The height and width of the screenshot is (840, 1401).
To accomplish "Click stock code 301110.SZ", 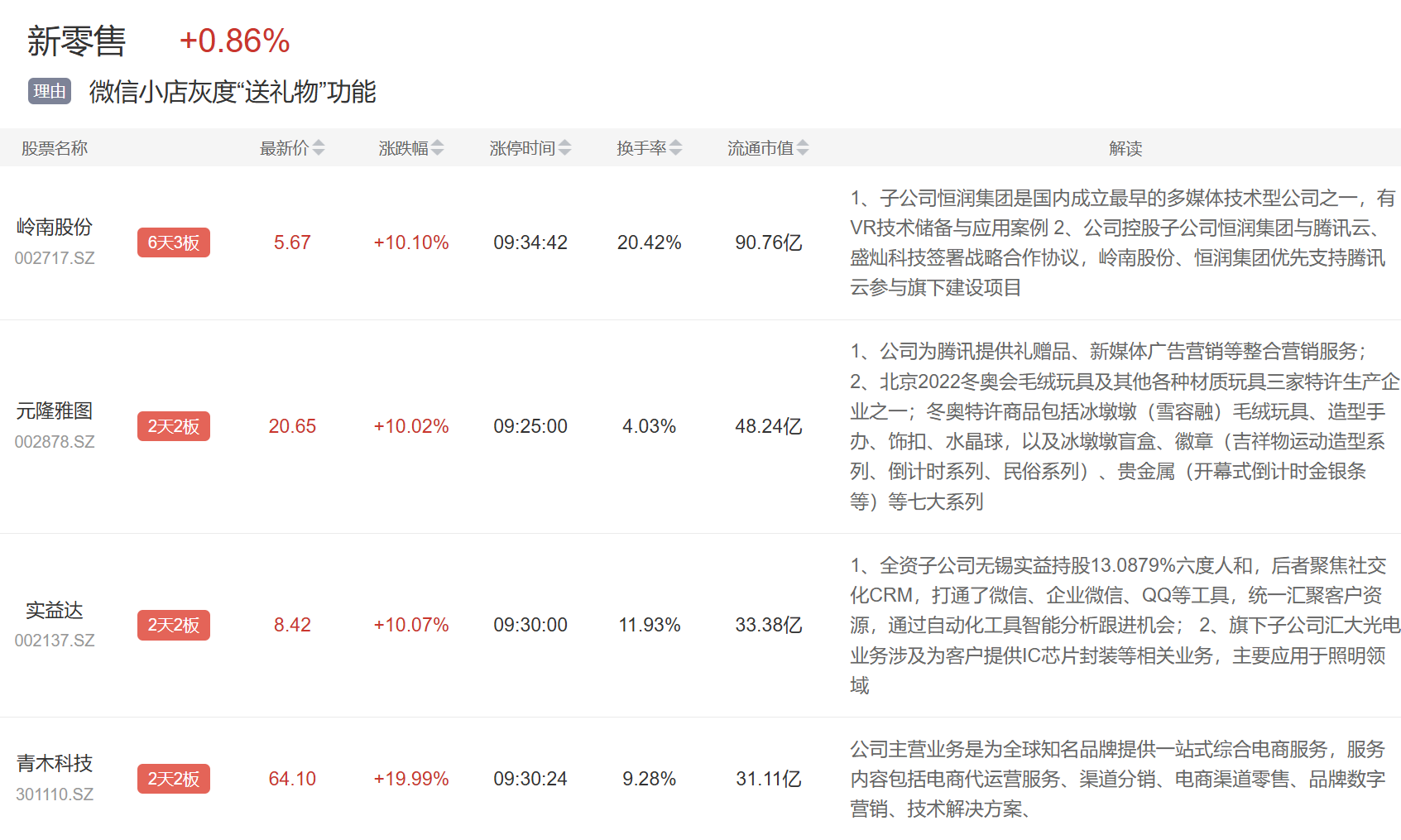I will coord(55,794).
